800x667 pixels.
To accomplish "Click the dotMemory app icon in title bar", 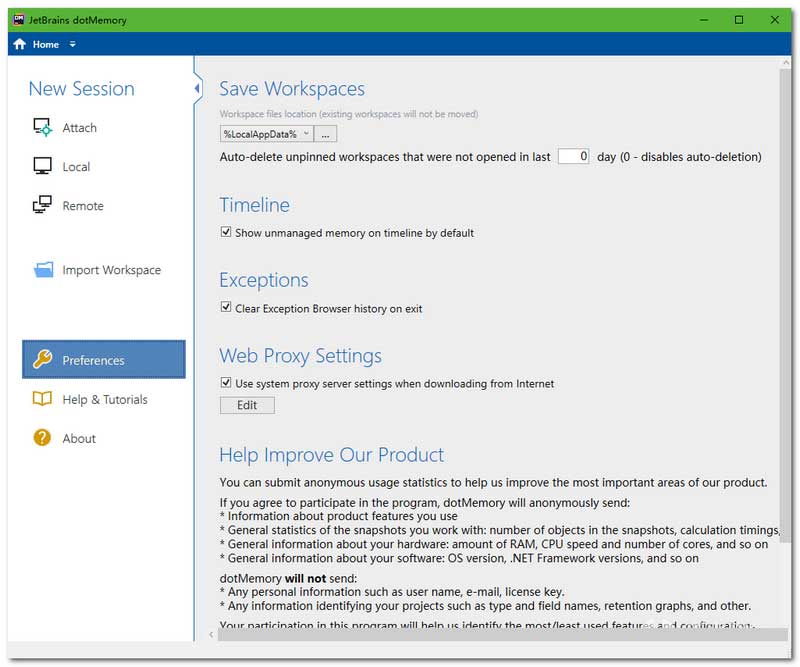I will 19,20.
